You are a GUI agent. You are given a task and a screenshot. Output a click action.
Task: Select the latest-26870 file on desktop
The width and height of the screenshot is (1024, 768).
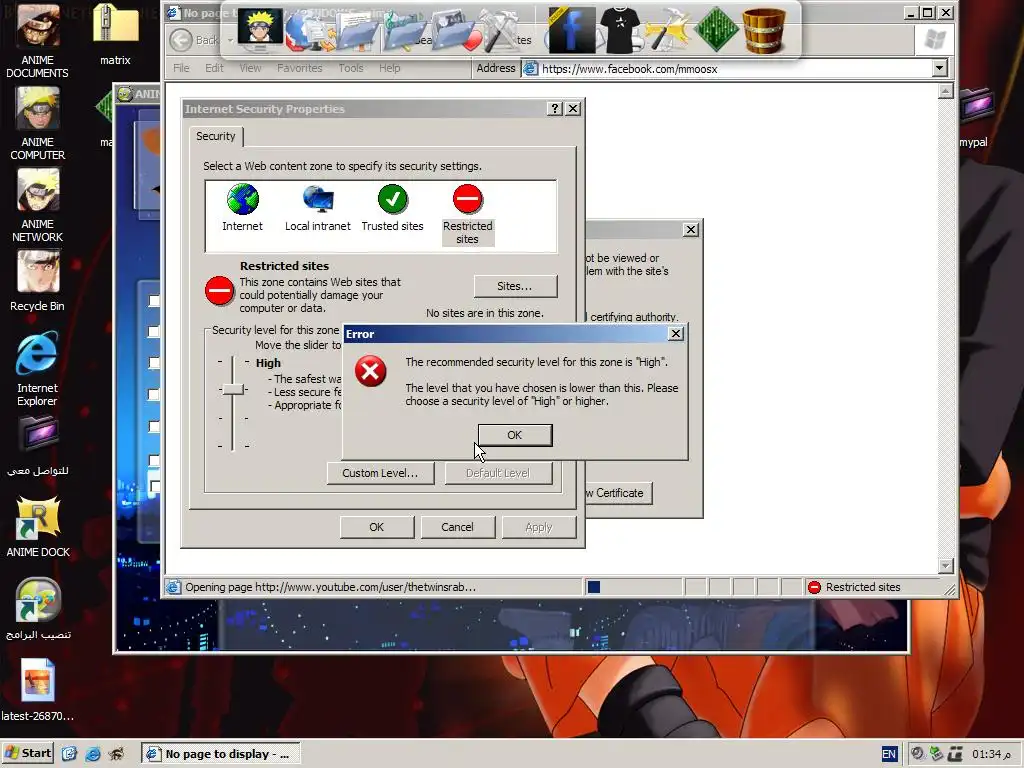click(x=37, y=689)
